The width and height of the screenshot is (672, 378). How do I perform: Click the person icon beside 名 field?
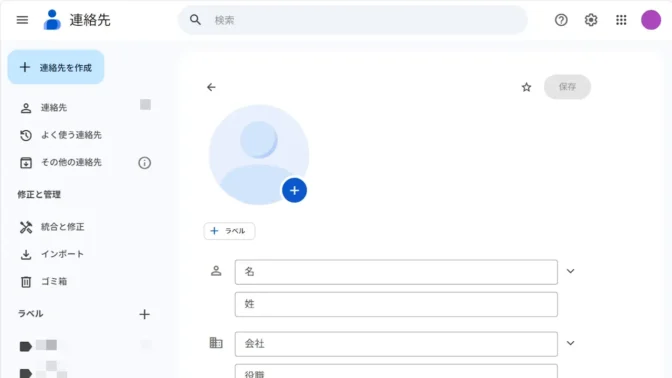216,271
